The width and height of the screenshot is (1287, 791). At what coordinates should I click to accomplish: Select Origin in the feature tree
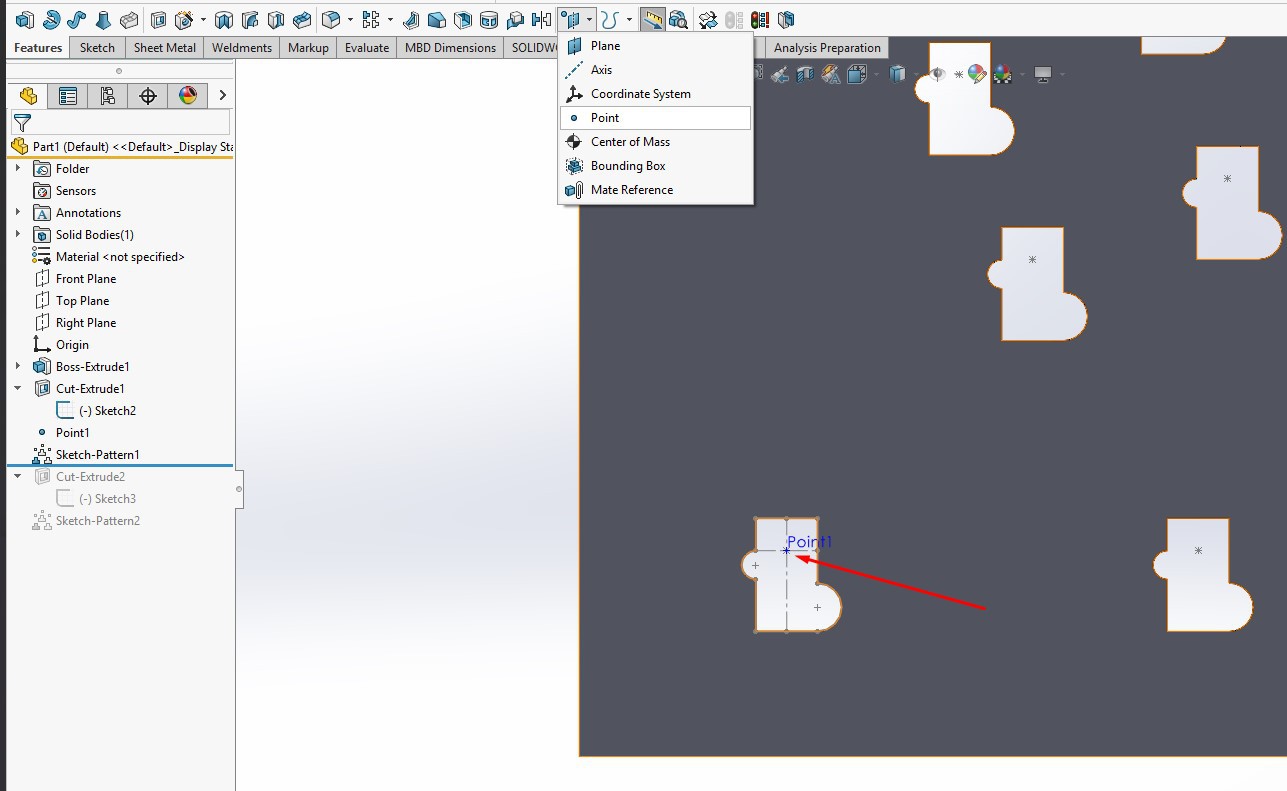72,345
